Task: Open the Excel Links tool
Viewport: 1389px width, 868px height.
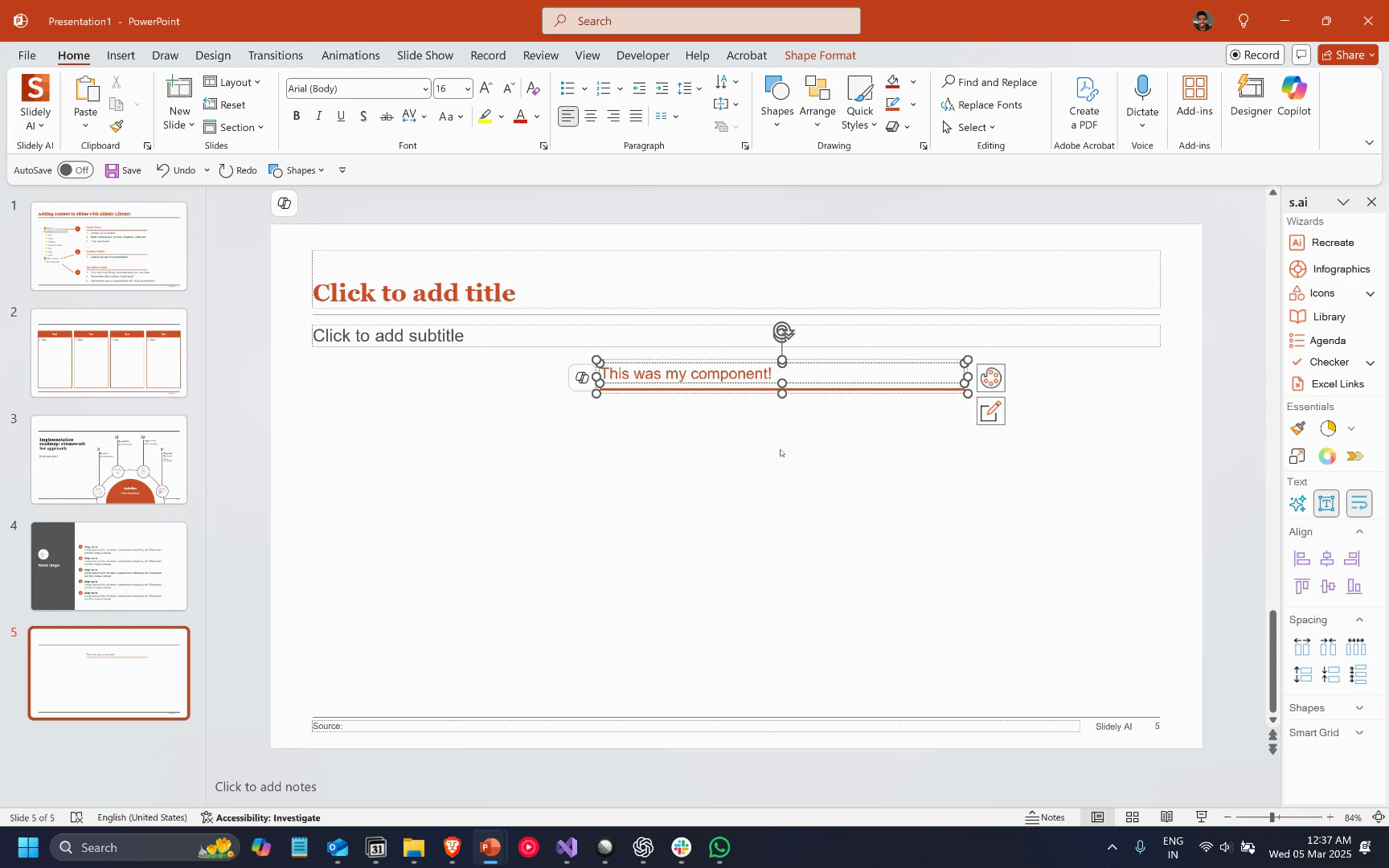Action: 1328,384
